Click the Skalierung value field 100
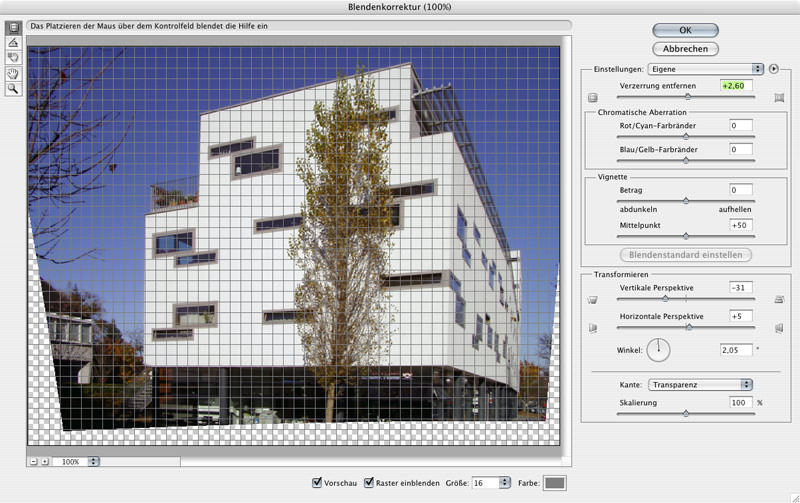800x503 pixels. 741,403
